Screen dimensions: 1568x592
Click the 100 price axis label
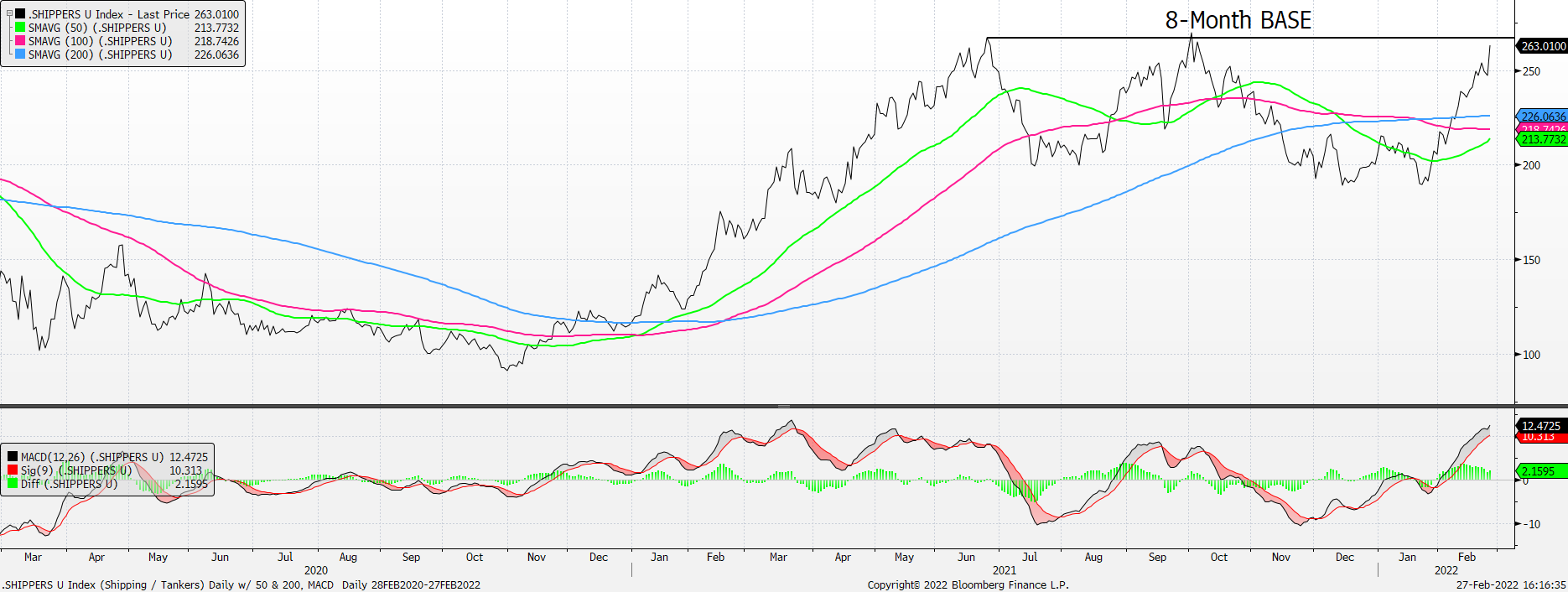[x=1531, y=355]
